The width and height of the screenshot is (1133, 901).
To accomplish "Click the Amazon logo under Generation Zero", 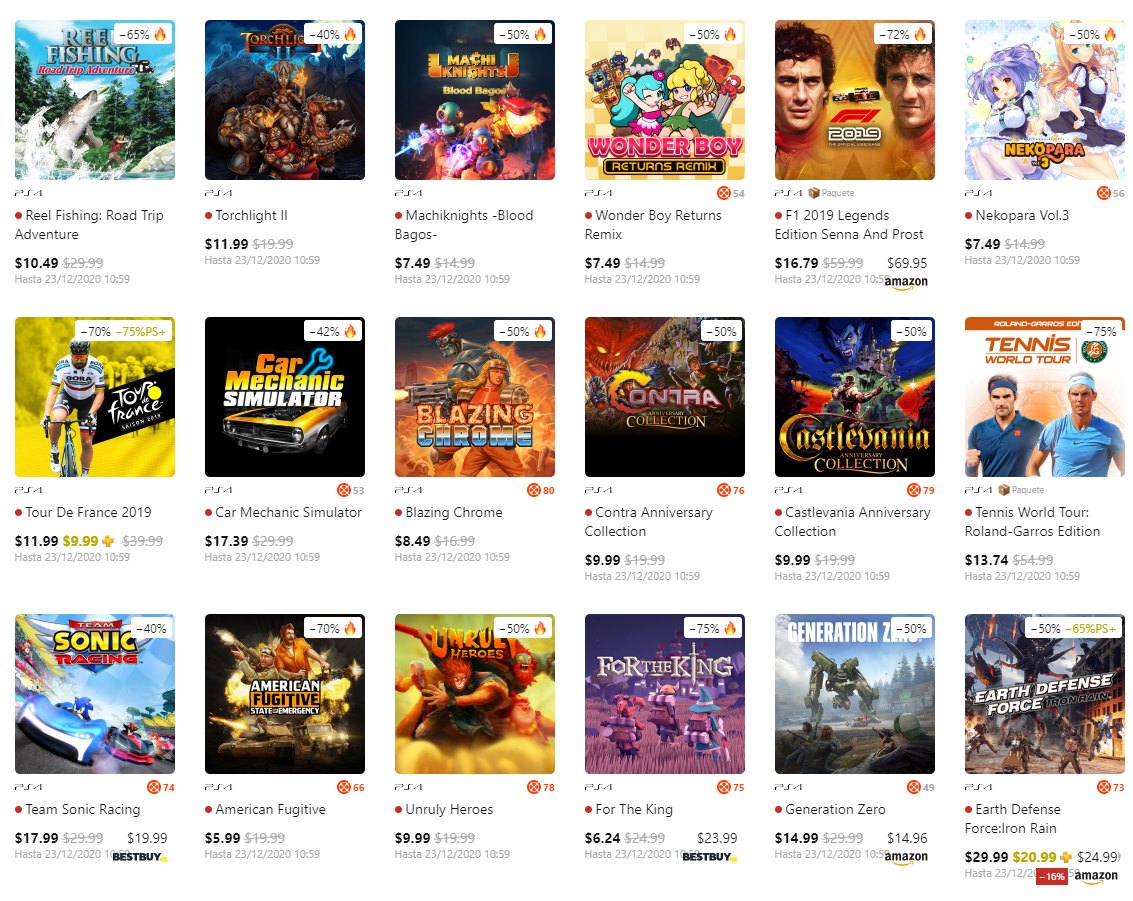I will point(906,857).
